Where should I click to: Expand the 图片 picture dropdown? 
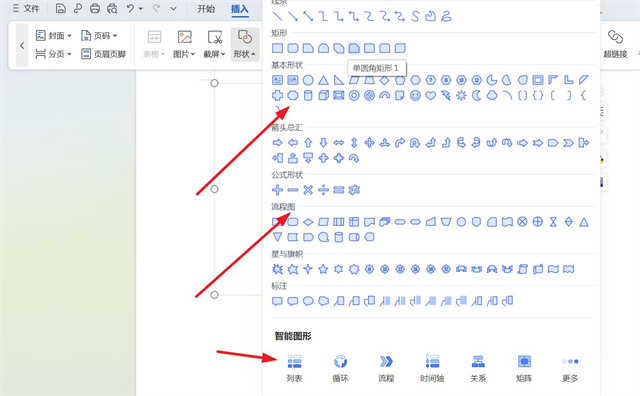(x=184, y=44)
